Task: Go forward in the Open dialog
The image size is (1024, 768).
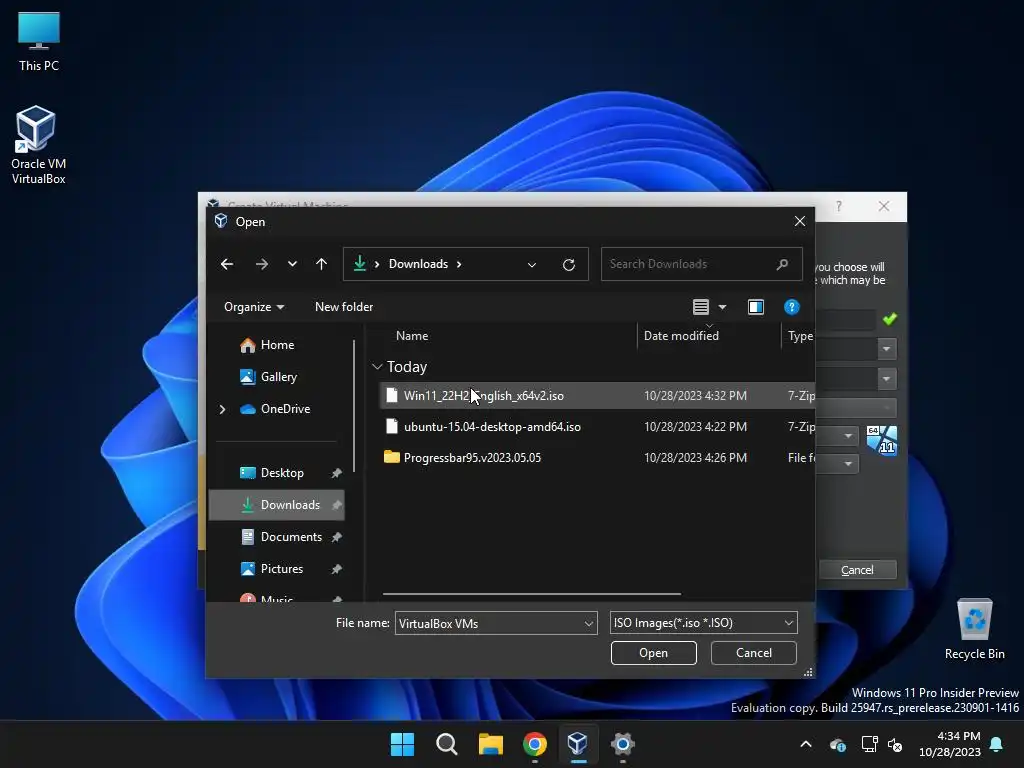Action: pos(262,264)
